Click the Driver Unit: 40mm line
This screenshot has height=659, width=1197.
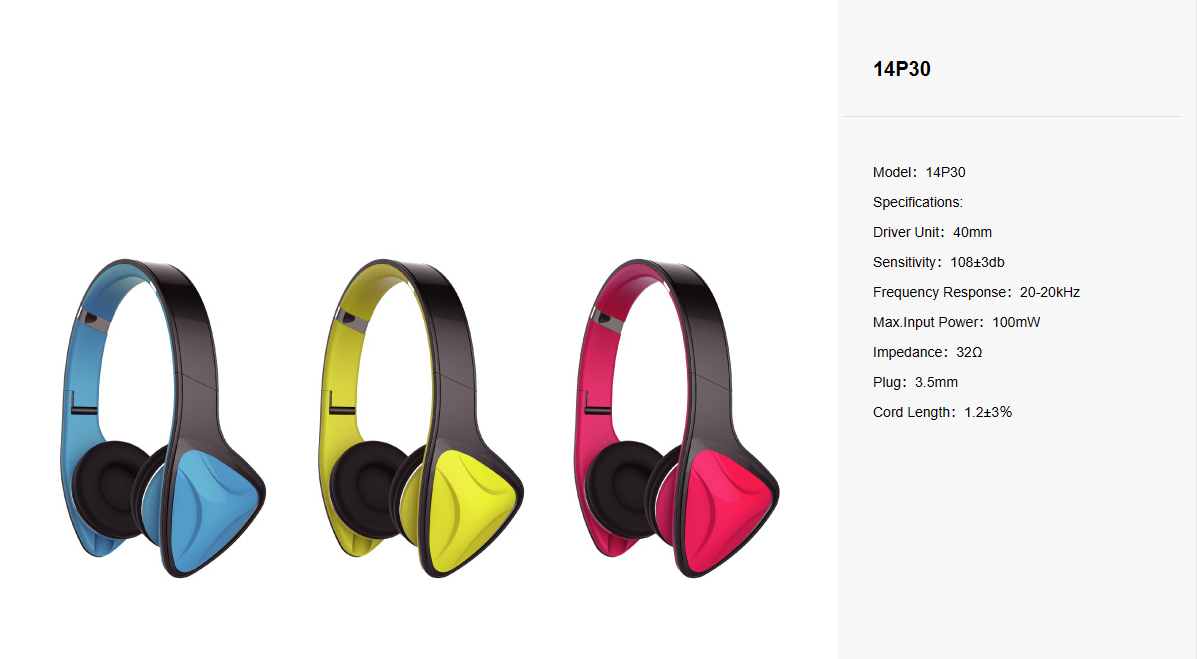(932, 232)
